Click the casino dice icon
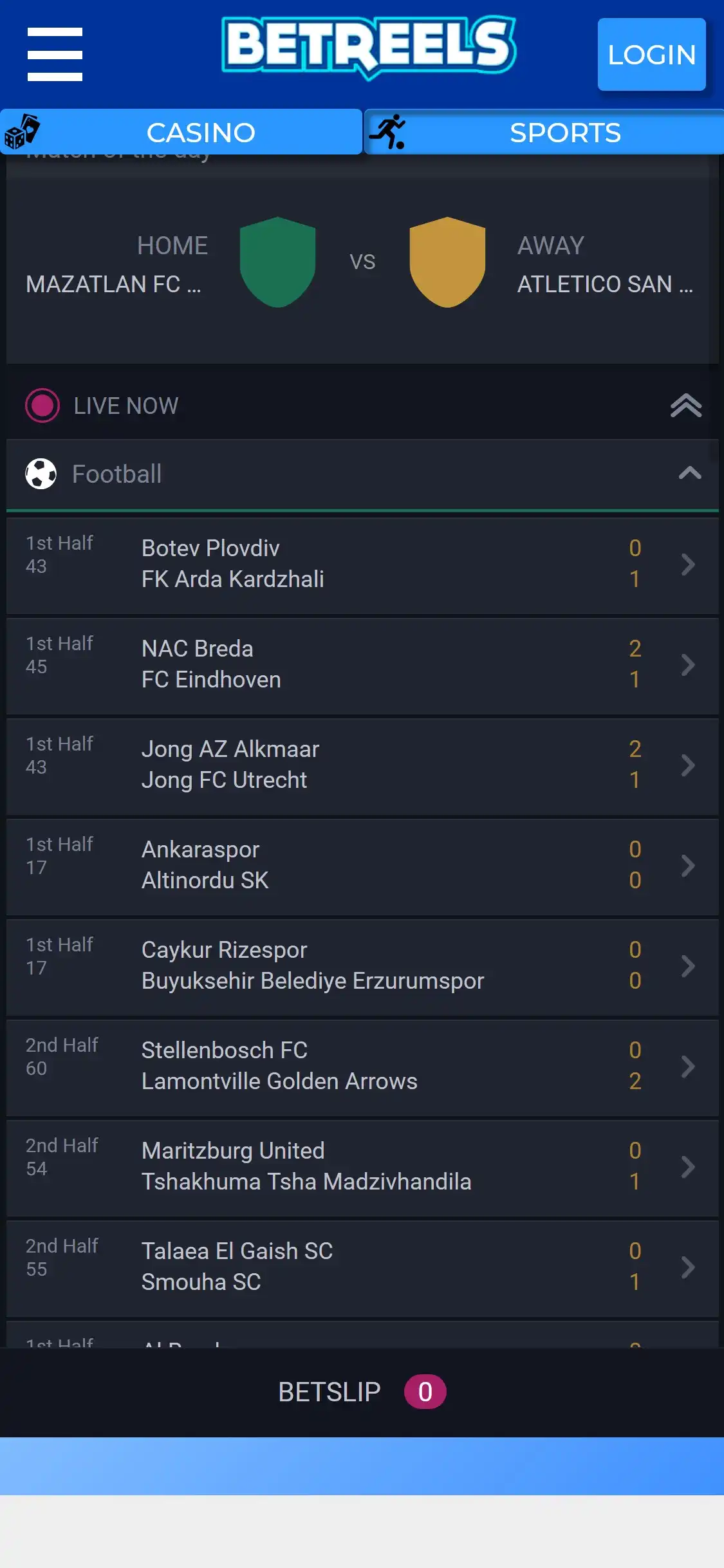This screenshot has height=1568, width=724. (x=22, y=131)
